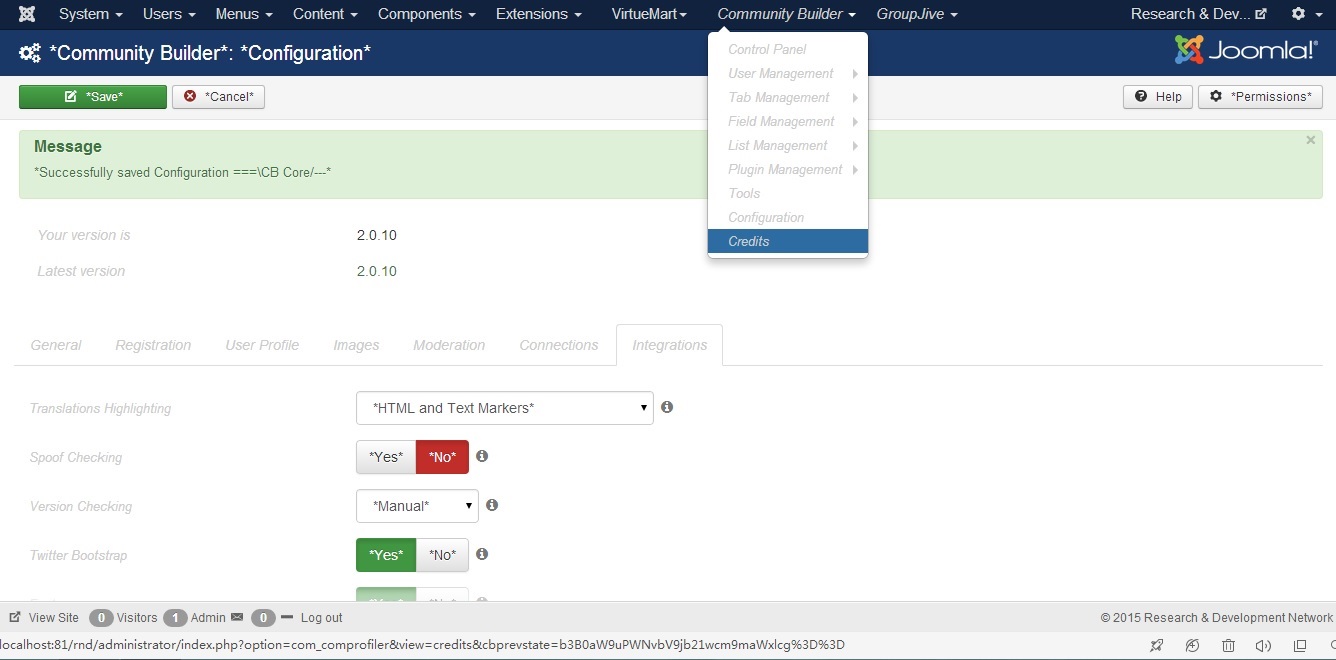Expand Tab Management submenu

(x=788, y=97)
